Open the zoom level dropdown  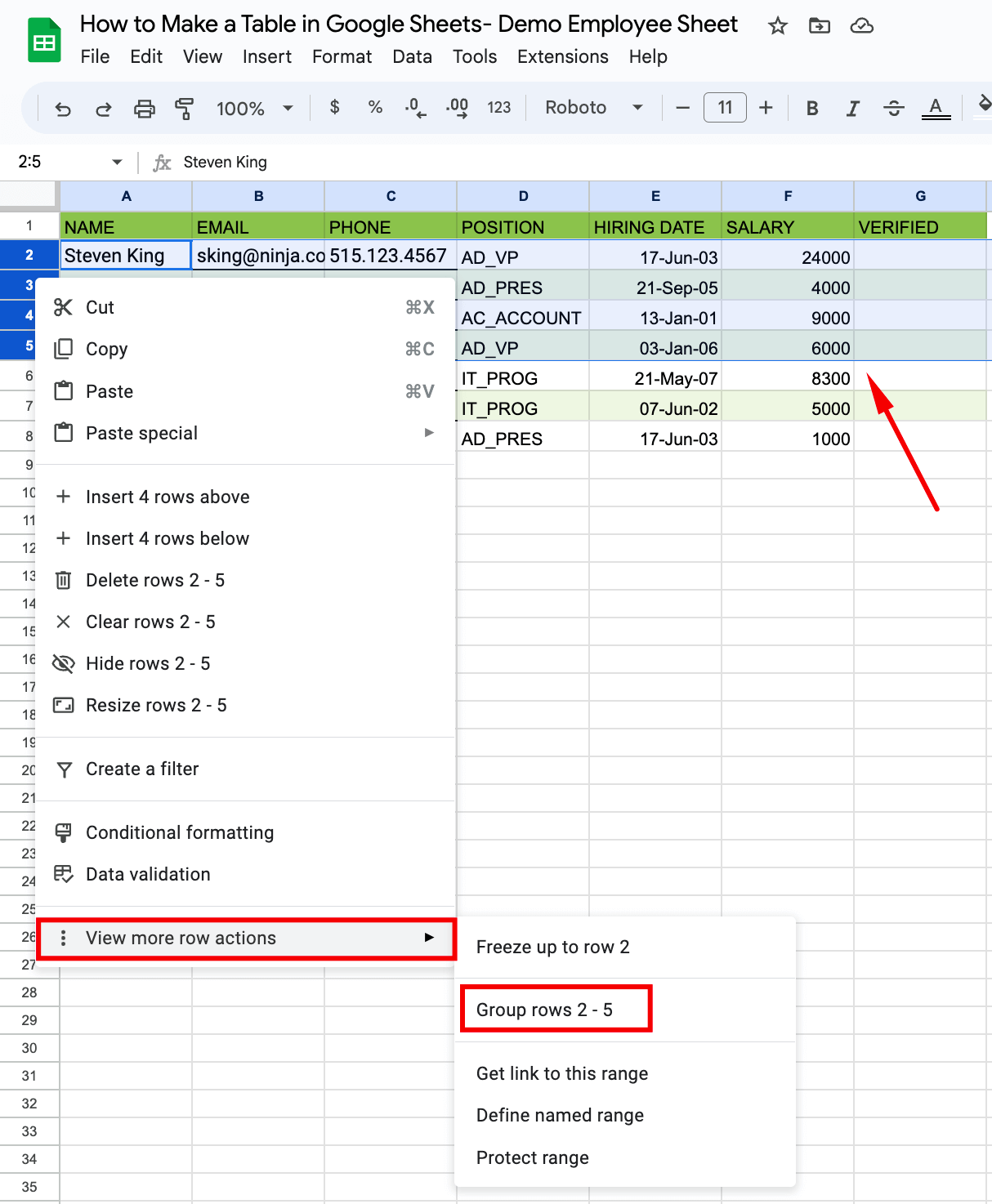click(252, 107)
